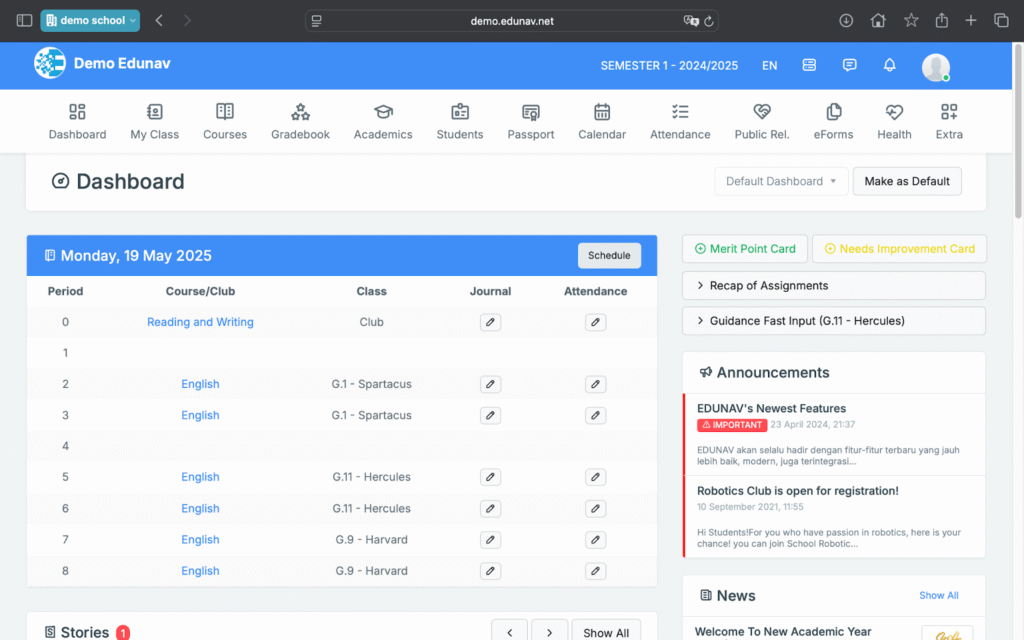The image size is (1024, 640).
Task: Click the Schedule button
Action: coord(609,256)
